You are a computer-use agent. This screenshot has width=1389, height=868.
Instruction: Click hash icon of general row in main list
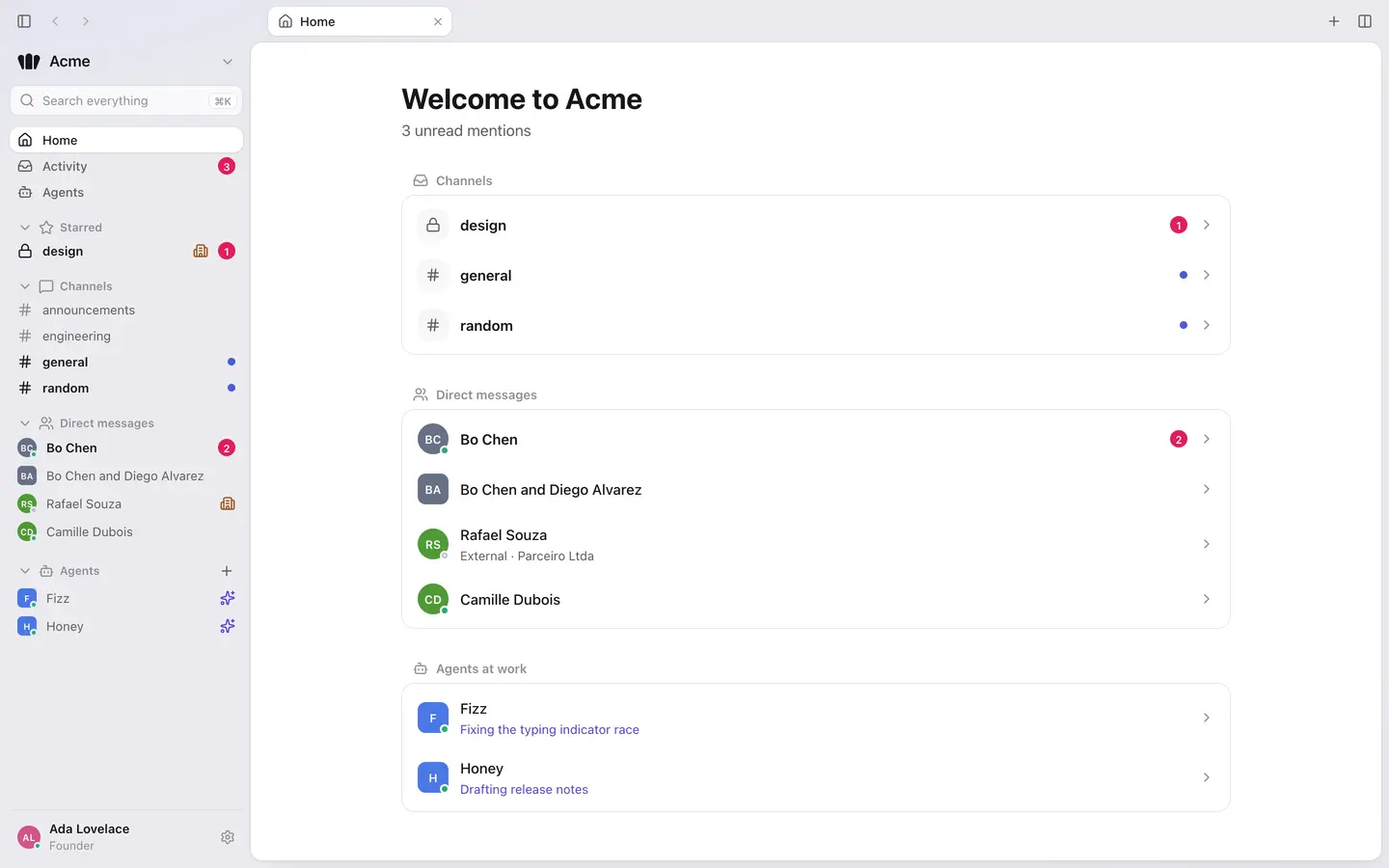click(433, 275)
